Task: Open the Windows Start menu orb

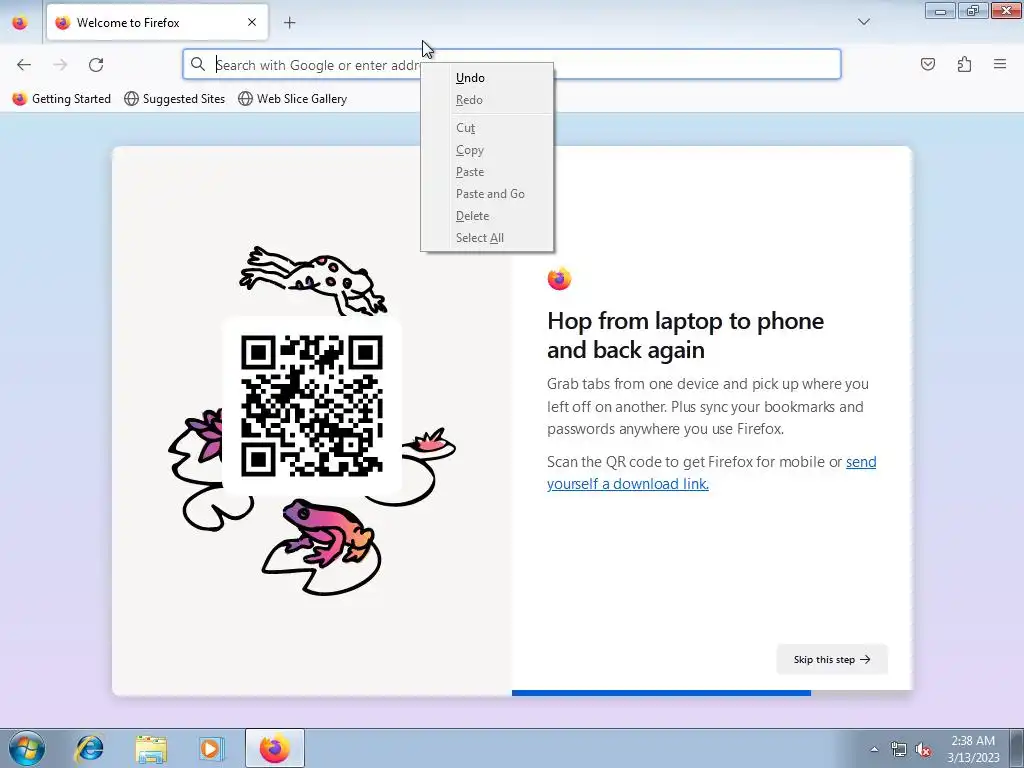Action: (x=27, y=748)
